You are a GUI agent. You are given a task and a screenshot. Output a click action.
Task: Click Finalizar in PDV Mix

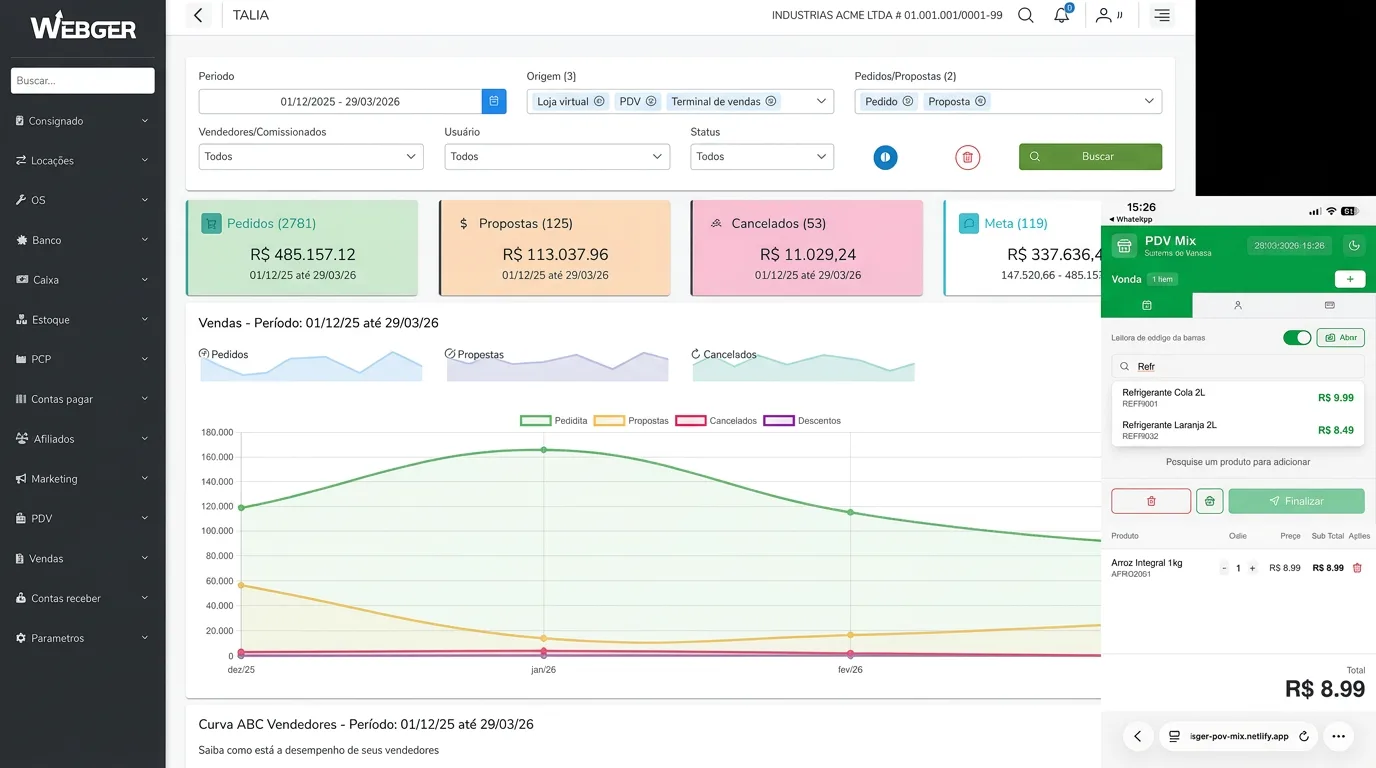click(1296, 501)
